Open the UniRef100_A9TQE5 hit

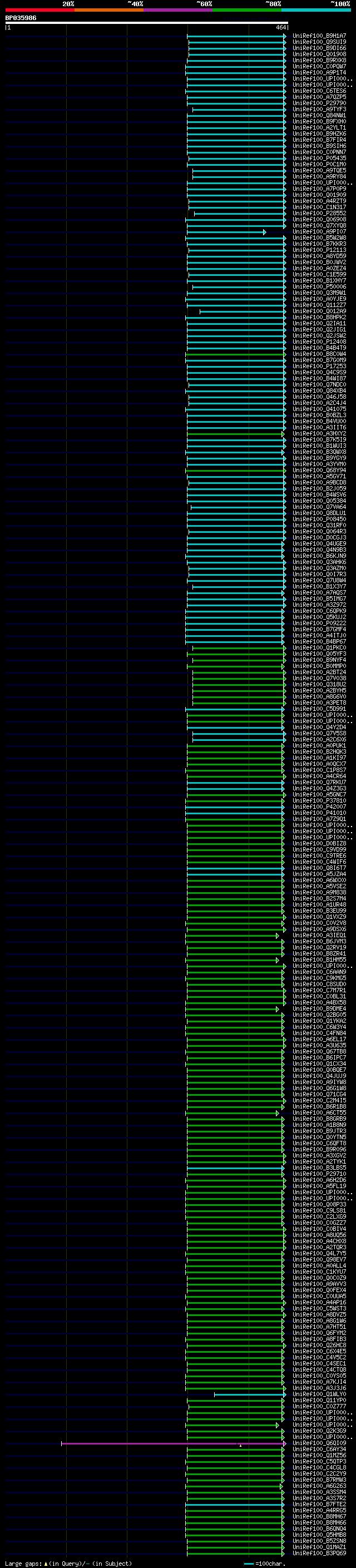[319, 170]
